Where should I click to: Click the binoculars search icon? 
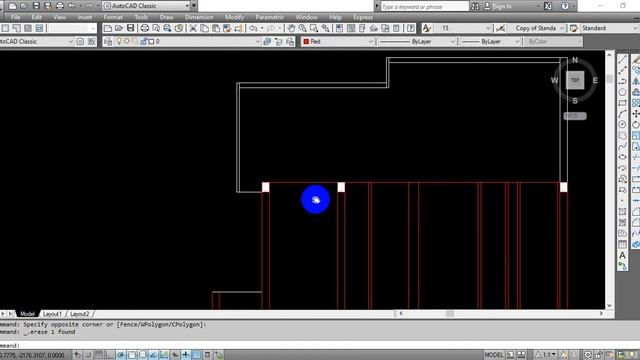tap(475, 6)
